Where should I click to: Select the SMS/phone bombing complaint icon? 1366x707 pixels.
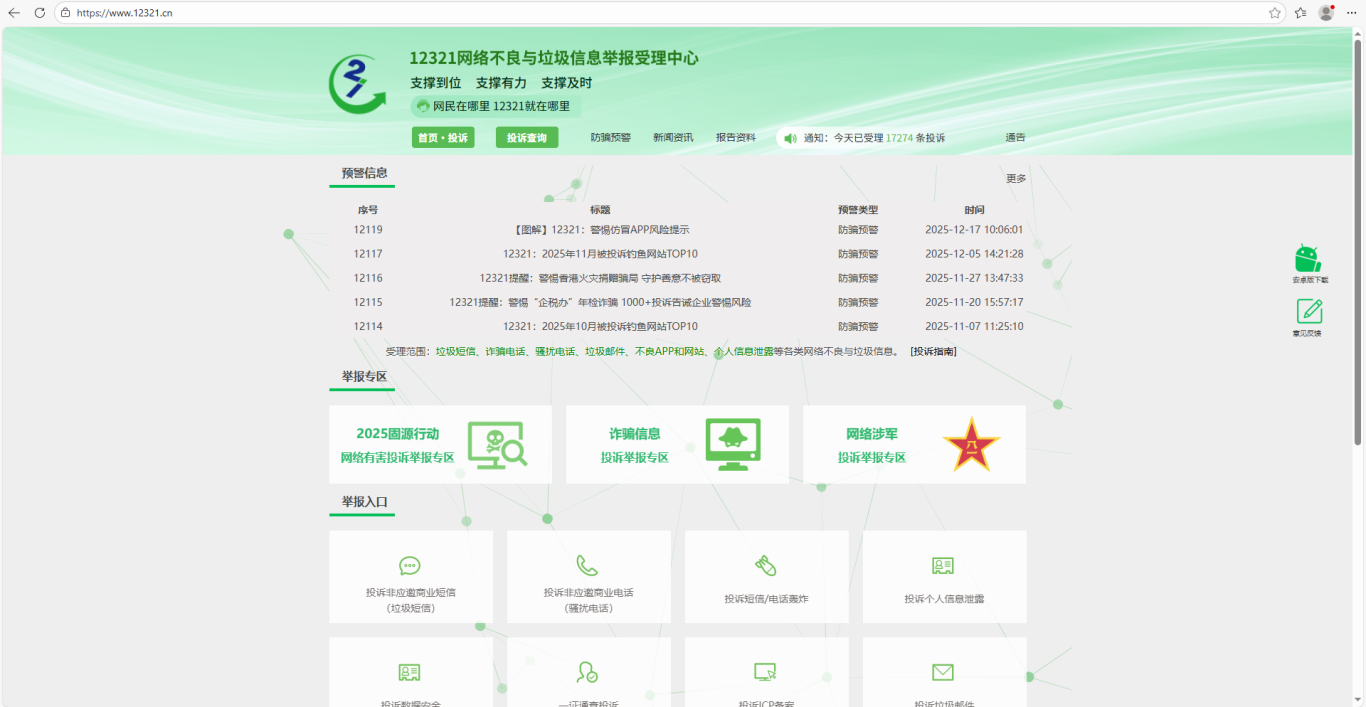click(x=766, y=566)
